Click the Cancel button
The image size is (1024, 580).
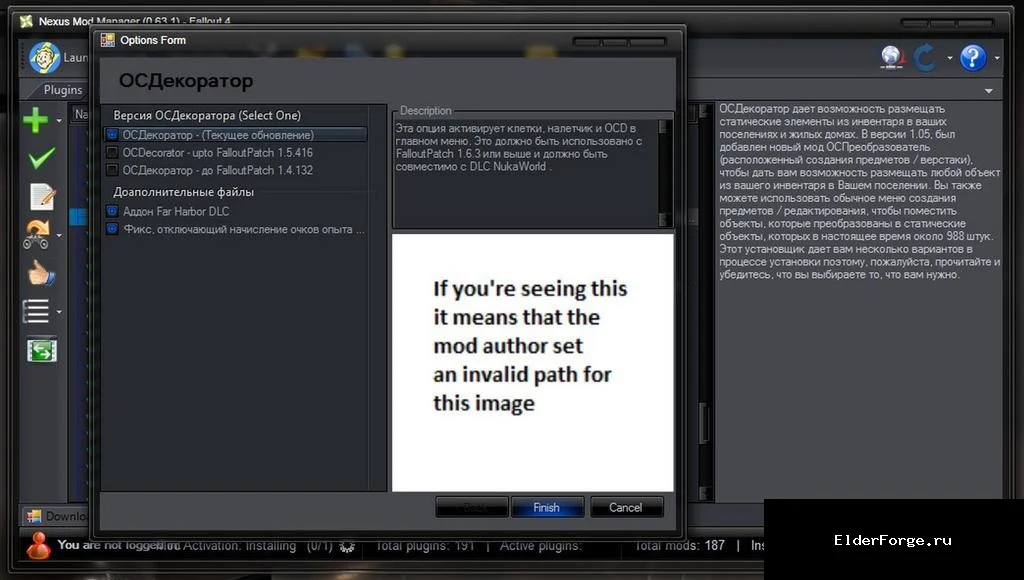pyautogui.click(x=626, y=508)
